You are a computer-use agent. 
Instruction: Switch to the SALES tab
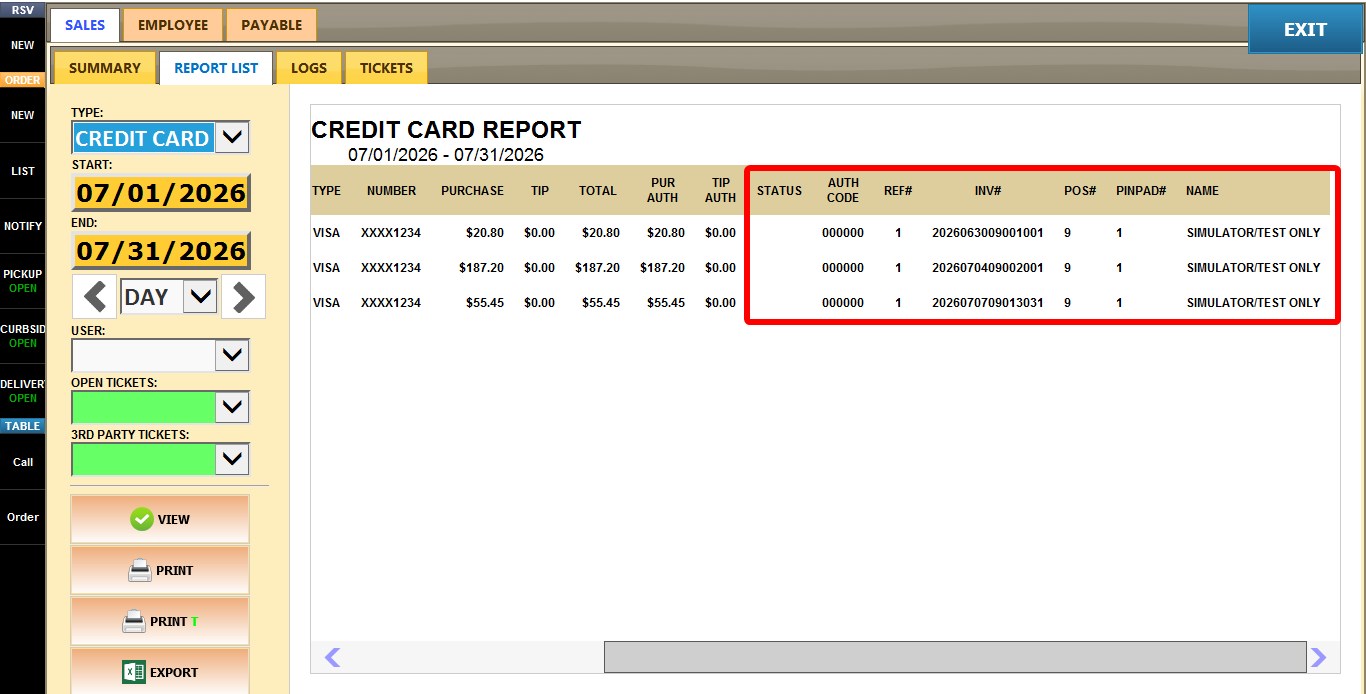coord(85,25)
